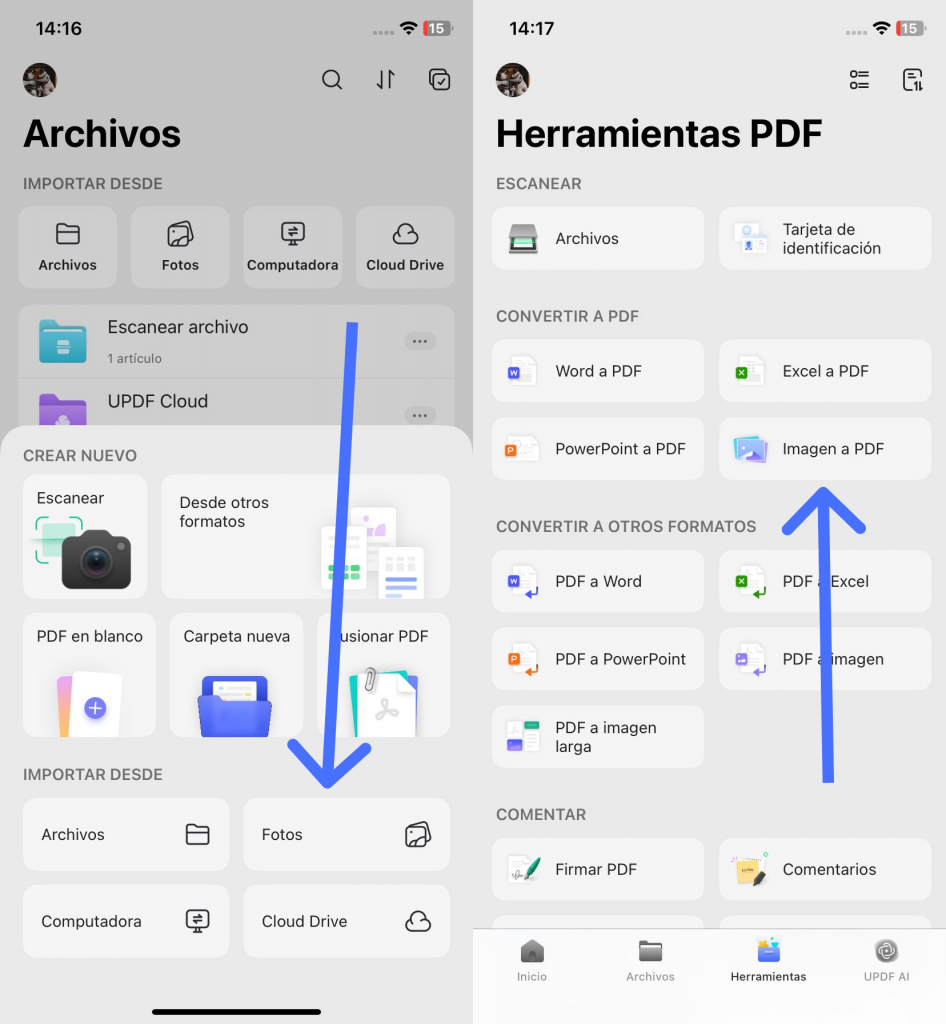
Task: Open the UPDF Cloud folder
Action: click(x=236, y=404)
